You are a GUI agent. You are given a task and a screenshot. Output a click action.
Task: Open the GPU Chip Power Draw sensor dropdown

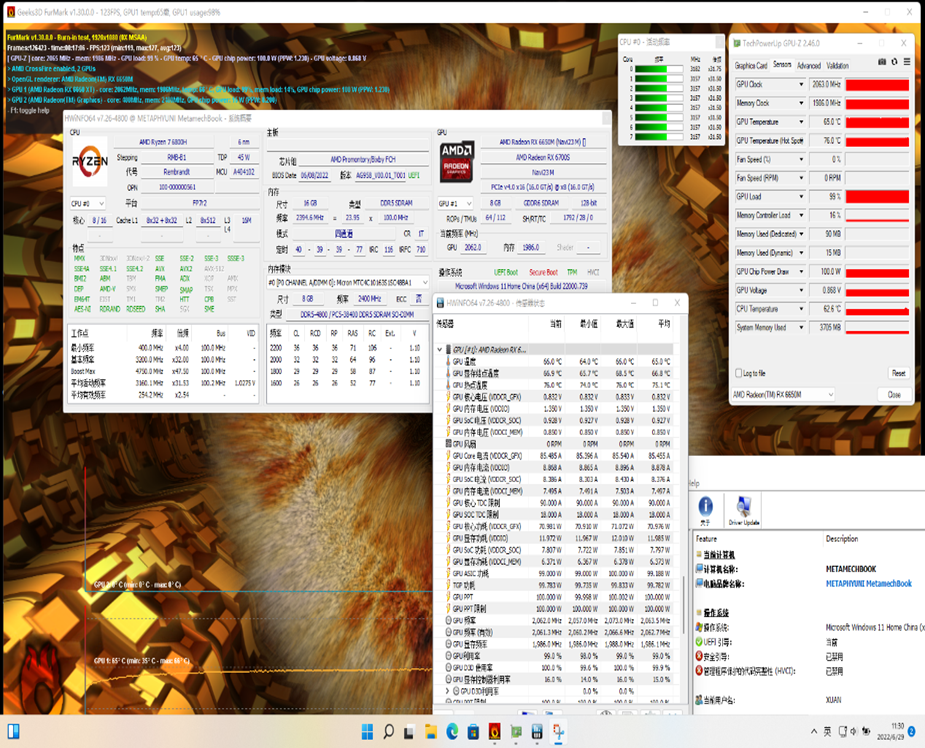801,271
